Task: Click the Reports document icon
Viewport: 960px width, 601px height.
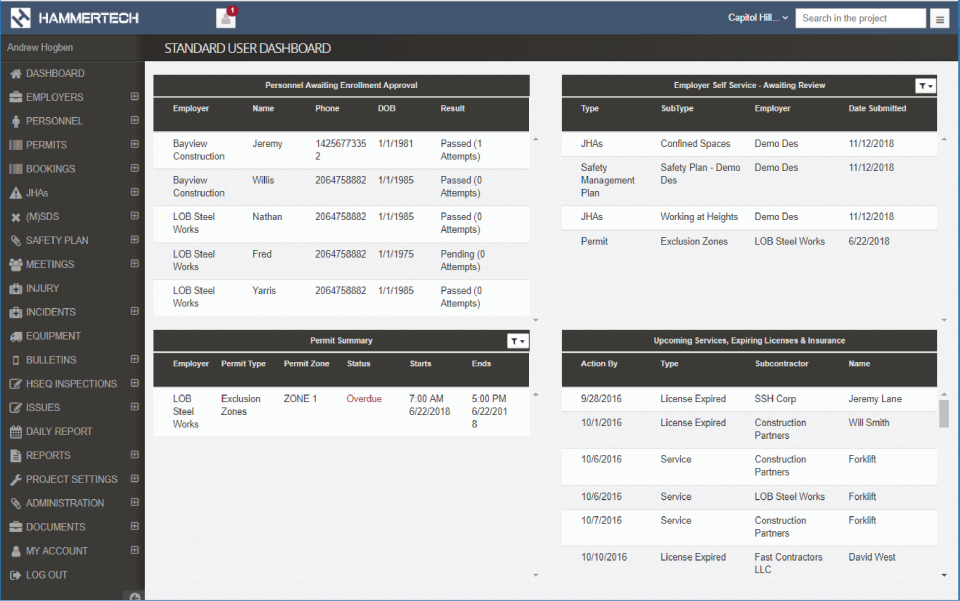Action: (16, 455)
